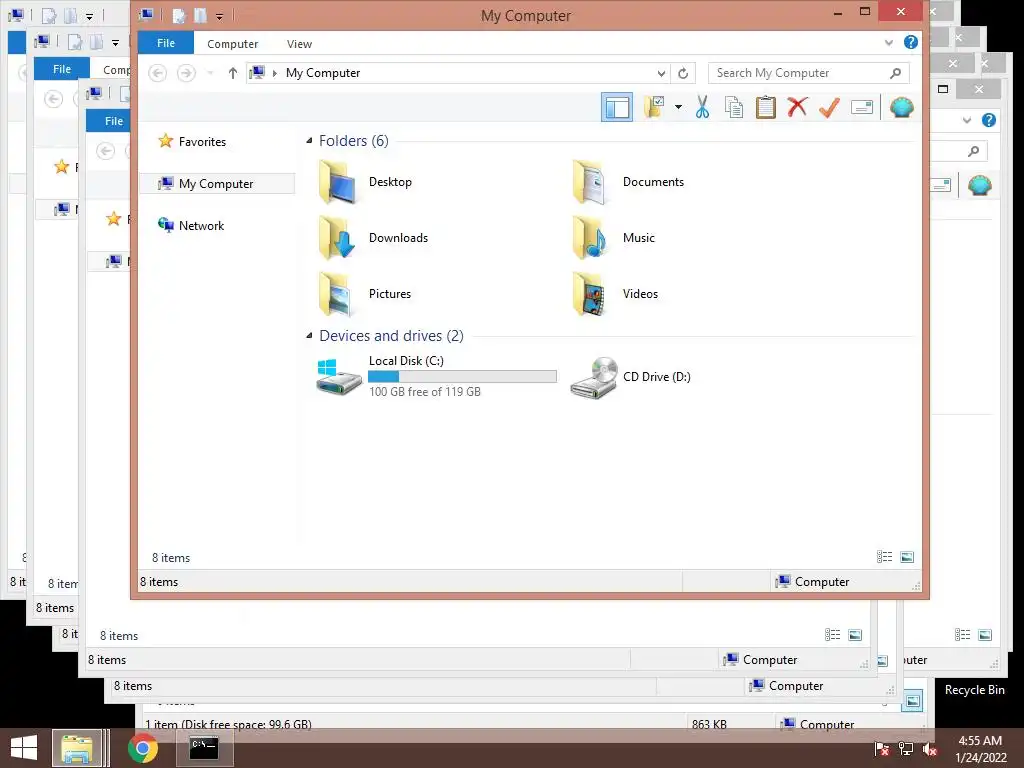Click Local Disk C: usage bar
1024x768 pixels.
(462, 376)
